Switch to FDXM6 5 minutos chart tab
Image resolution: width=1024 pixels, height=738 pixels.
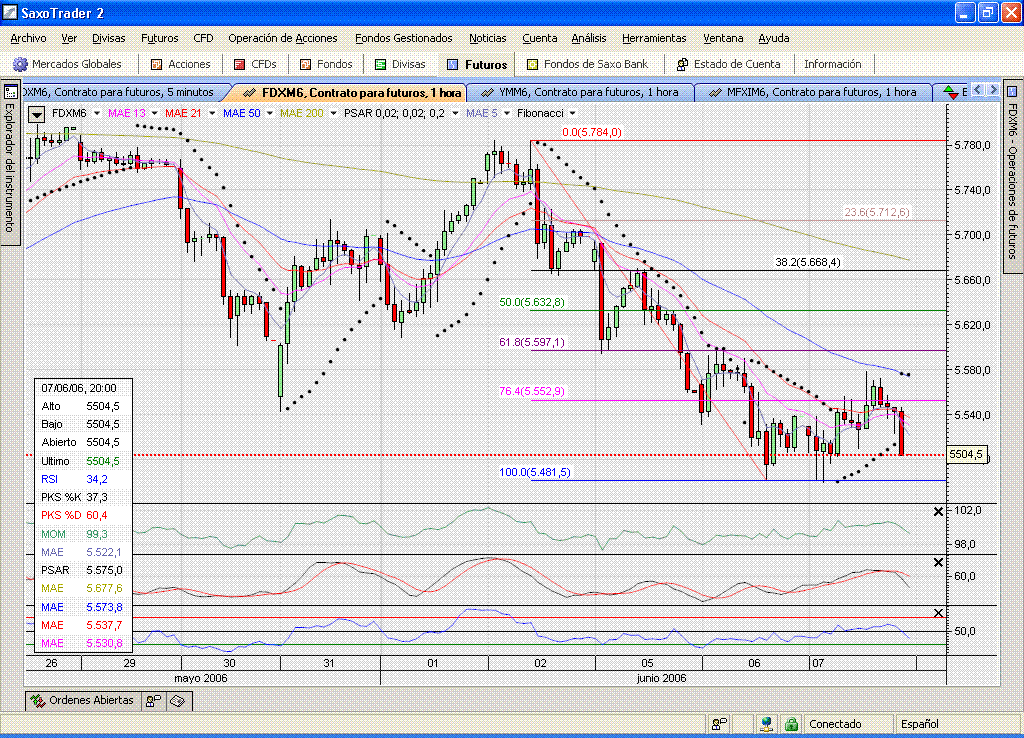[x=124, y=92]
